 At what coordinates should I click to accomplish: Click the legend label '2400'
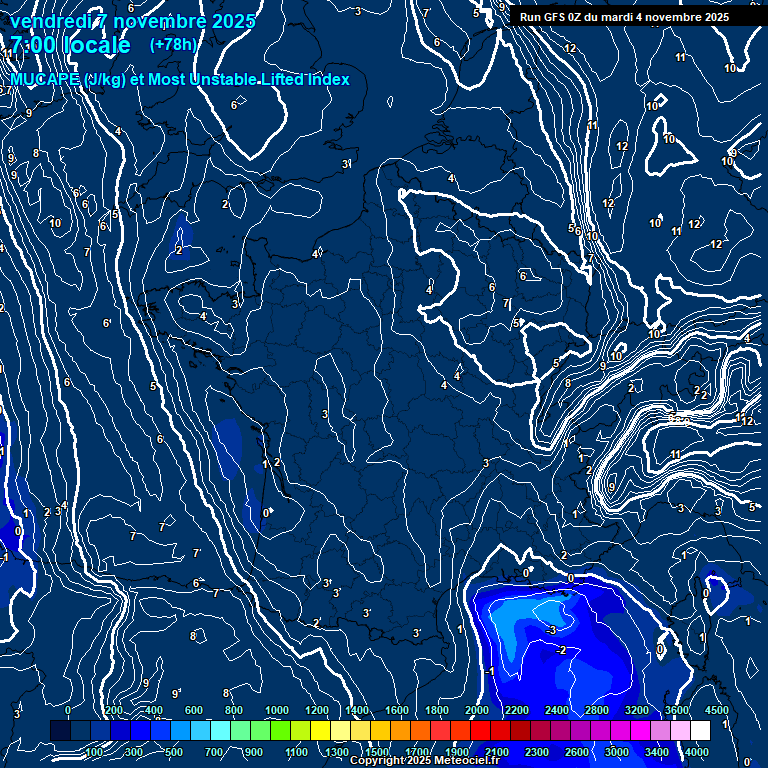coord(557,710)
